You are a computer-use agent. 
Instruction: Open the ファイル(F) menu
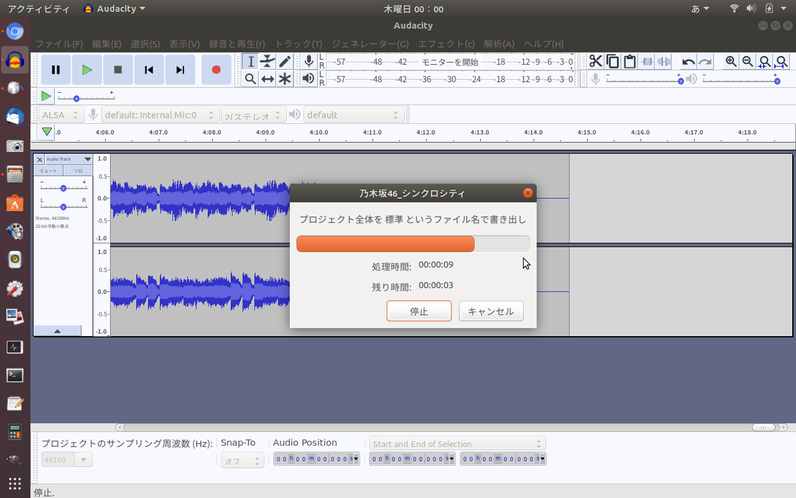(x=59, y=44)
